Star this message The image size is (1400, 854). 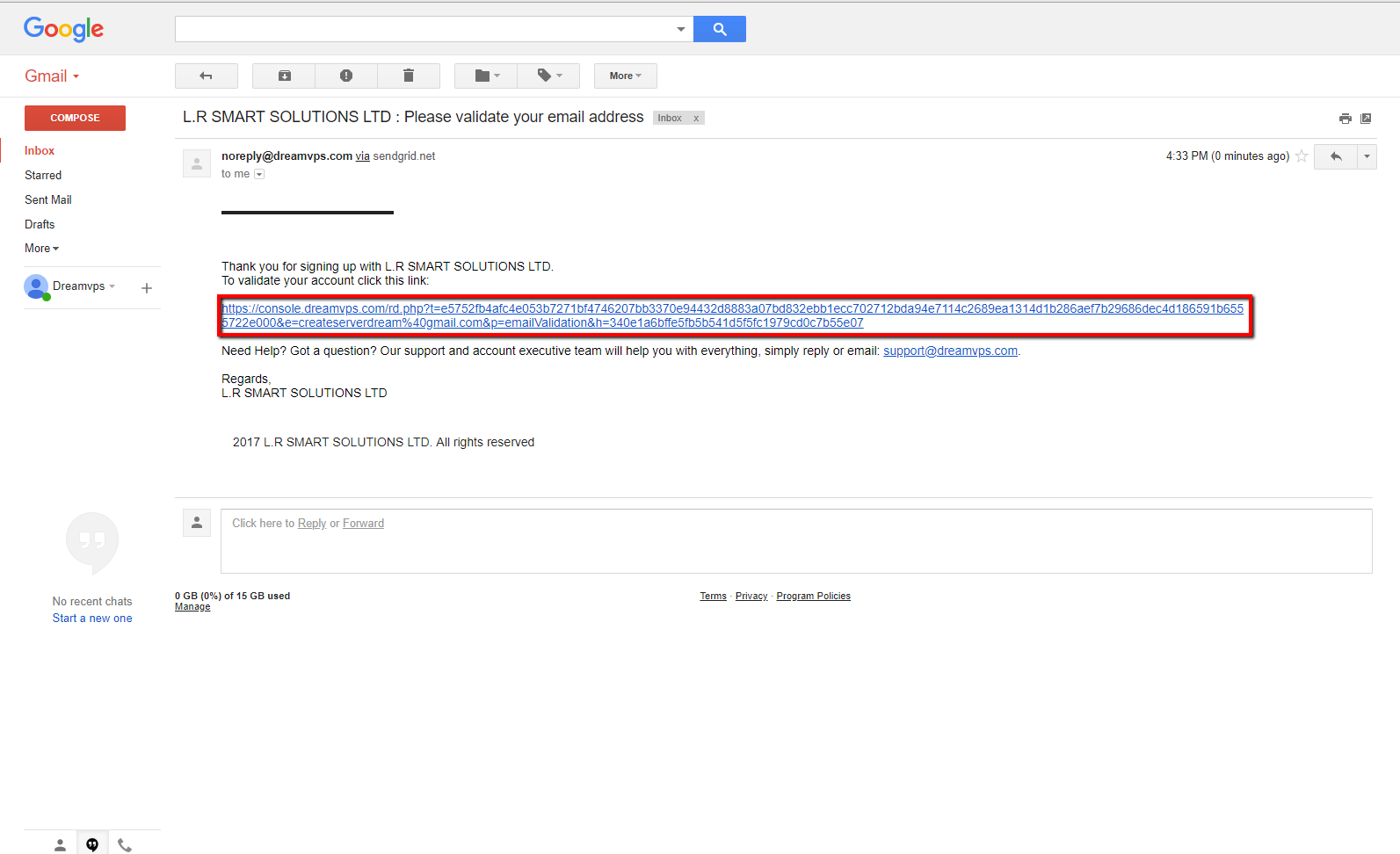tap(1302, 156)
